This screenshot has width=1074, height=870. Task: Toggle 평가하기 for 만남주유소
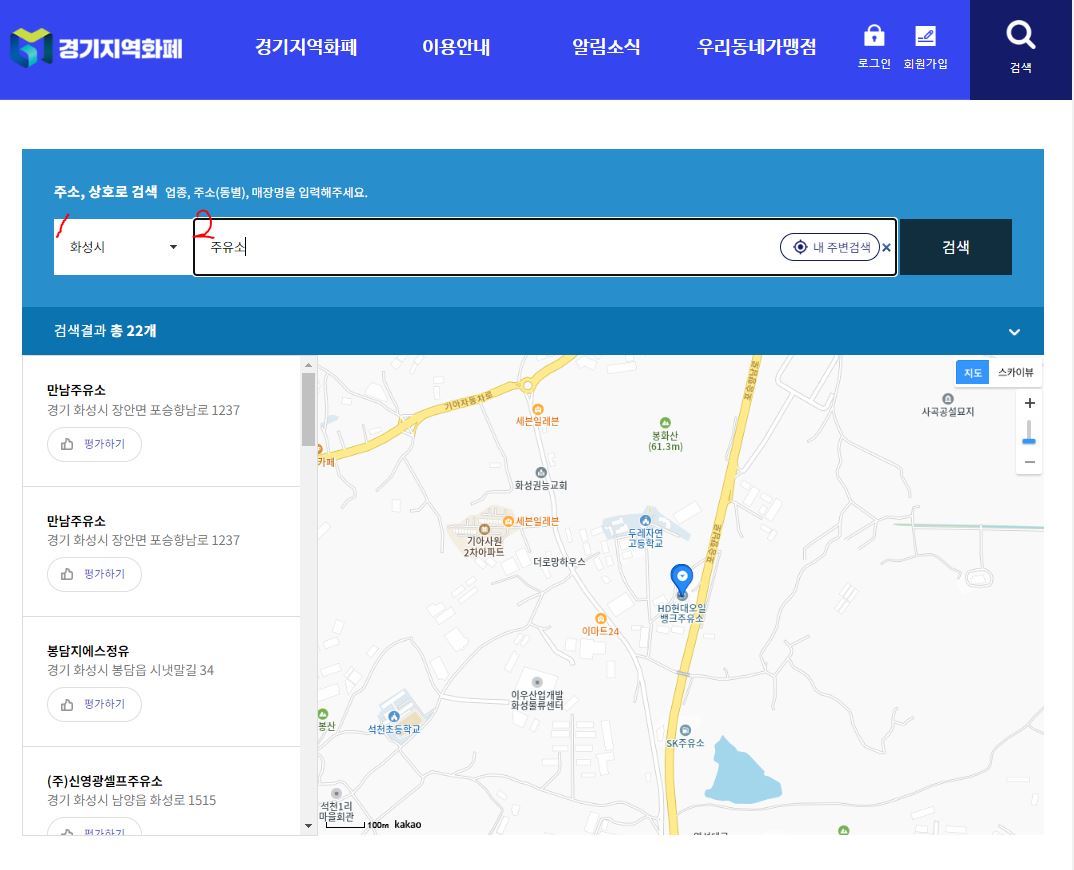[x=94, y=444]
